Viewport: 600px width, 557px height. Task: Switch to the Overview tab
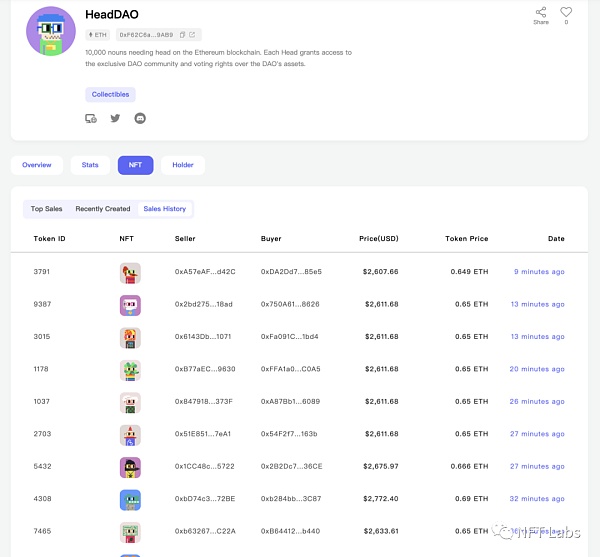pos(36,165)
